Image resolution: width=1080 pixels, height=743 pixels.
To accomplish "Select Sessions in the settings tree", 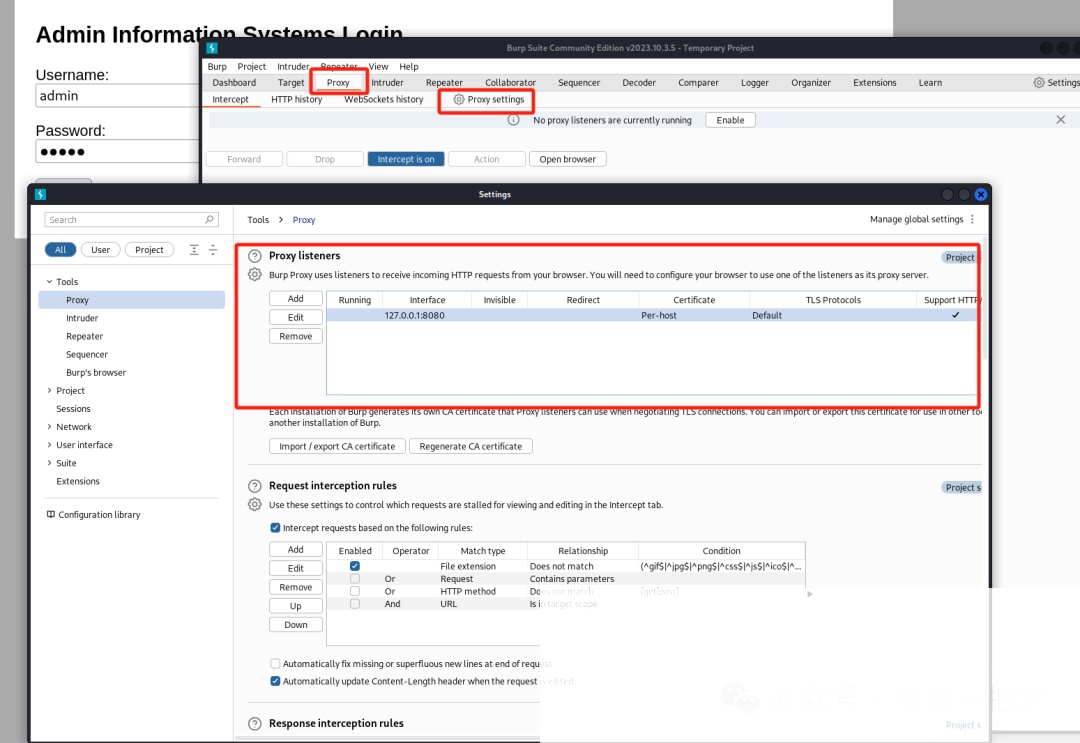I will click(73, 409).
